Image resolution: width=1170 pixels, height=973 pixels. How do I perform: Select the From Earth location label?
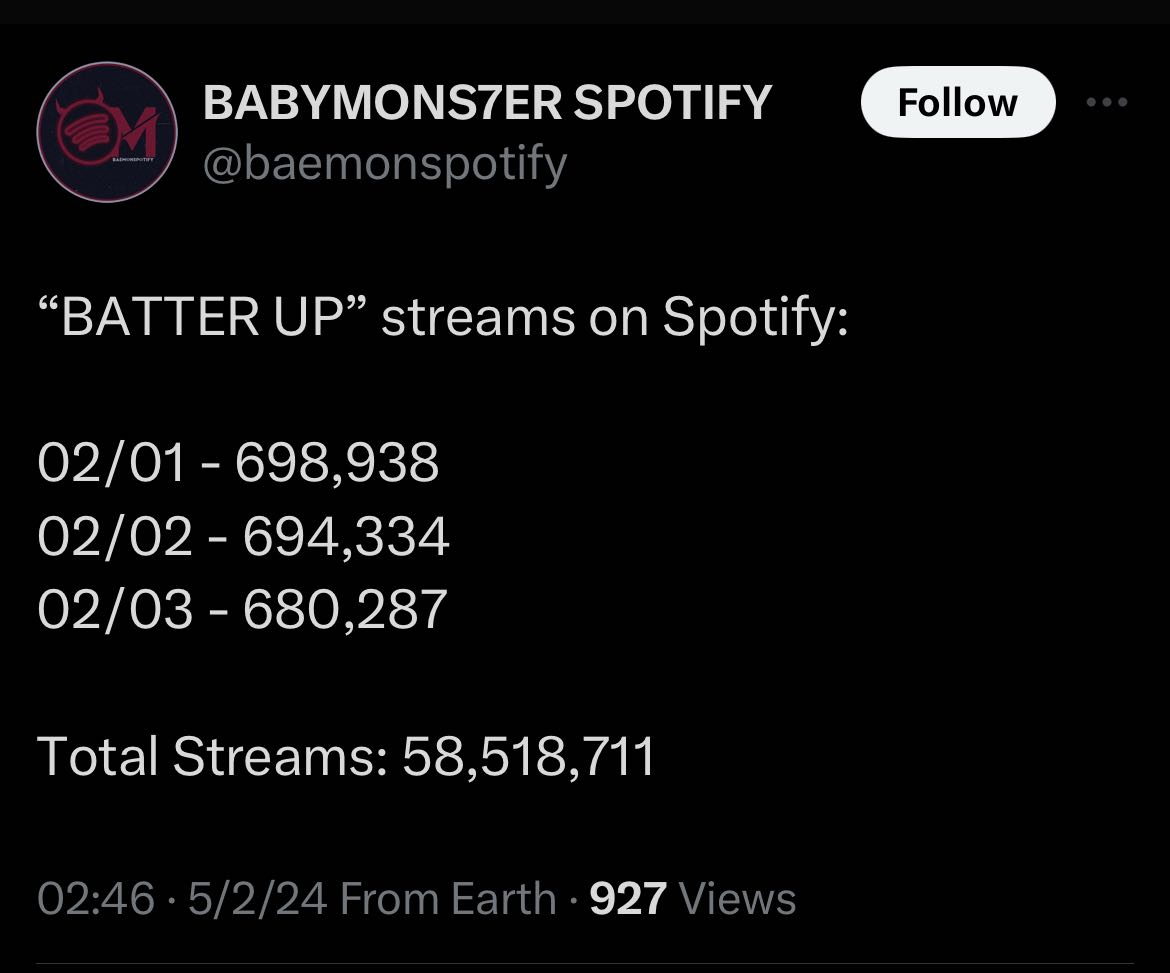tap(448, 898)
